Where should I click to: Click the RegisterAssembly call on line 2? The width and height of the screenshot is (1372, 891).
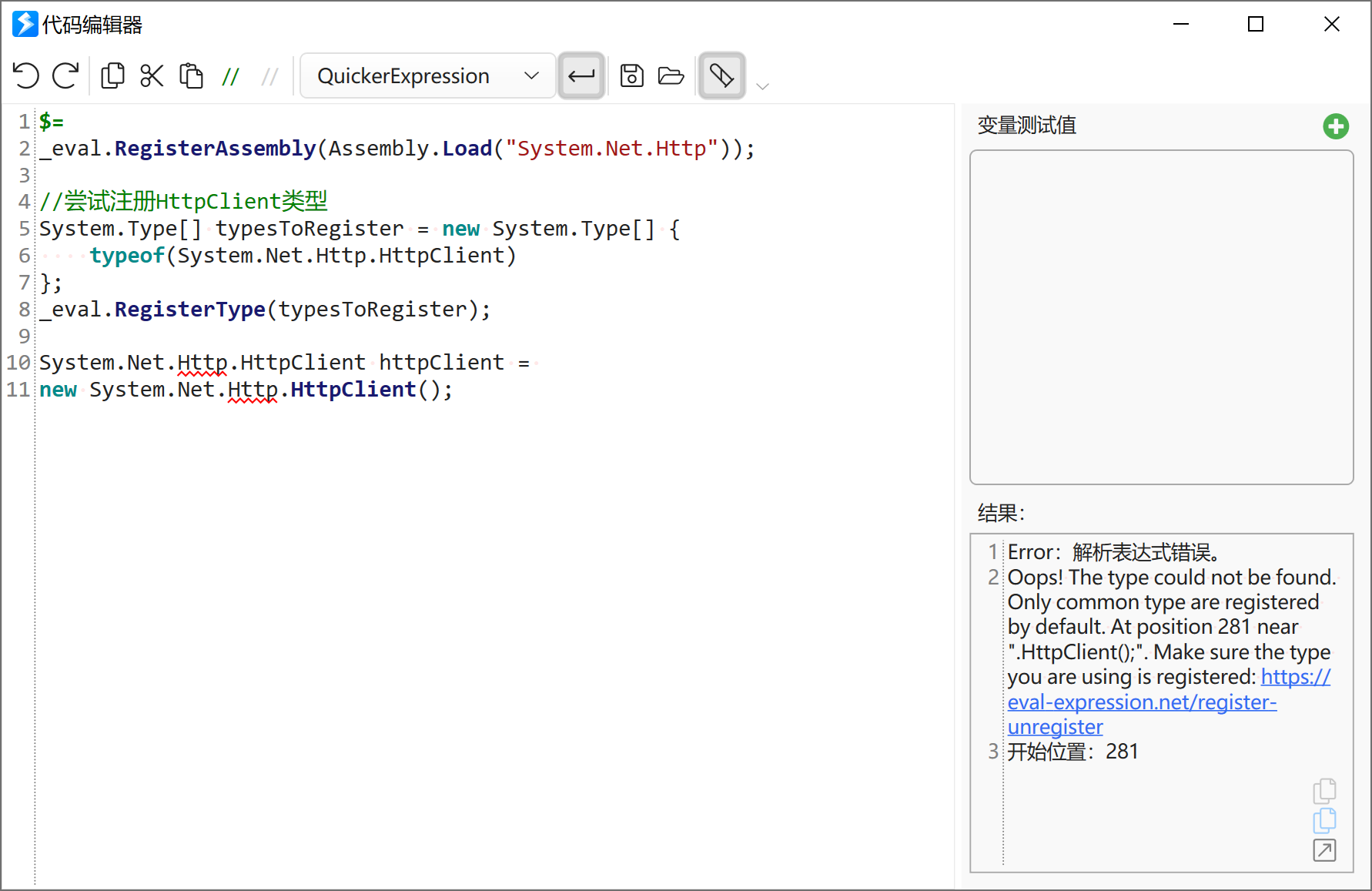point(215,148)
